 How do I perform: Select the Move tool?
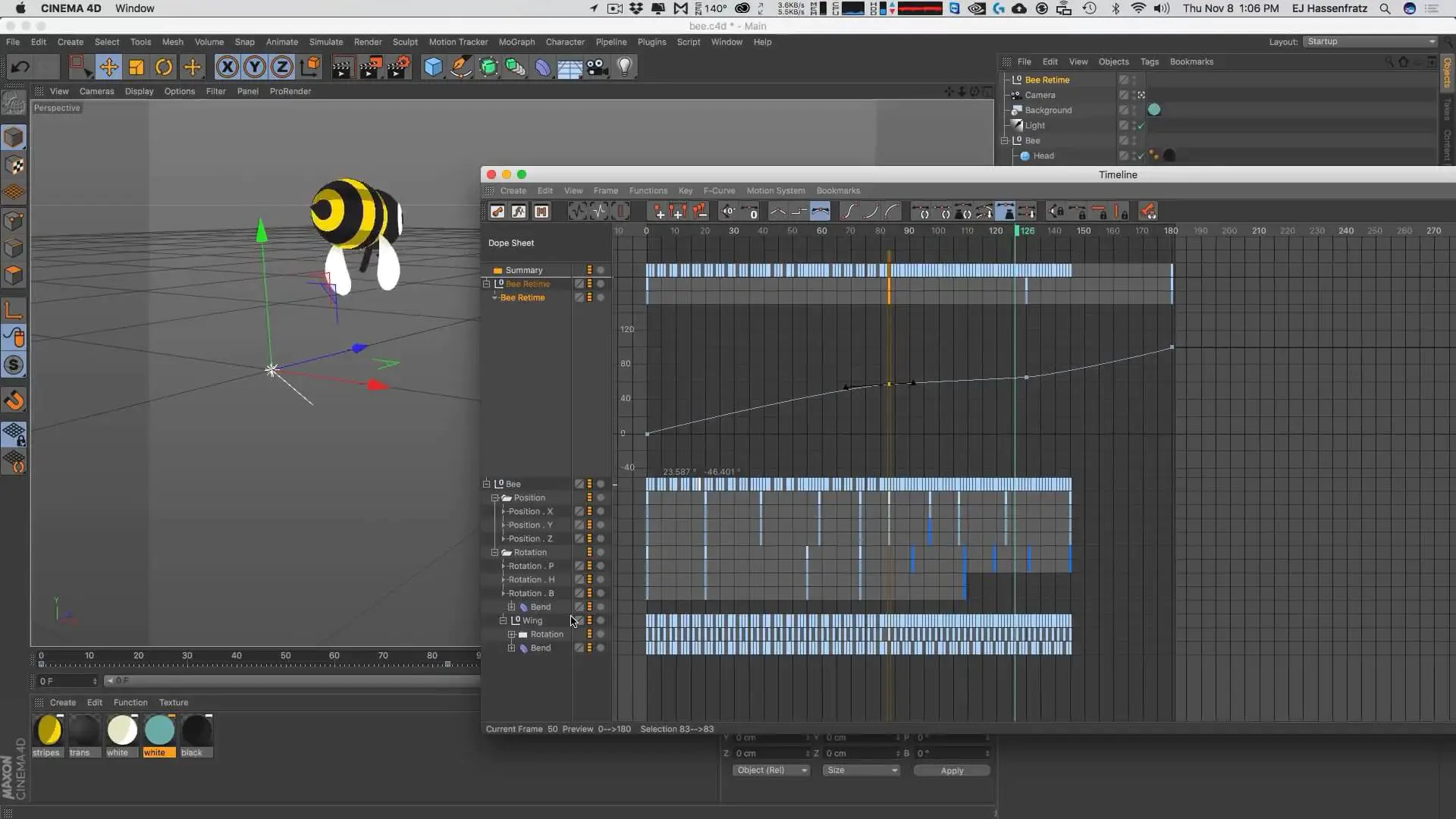coord(108,67)
